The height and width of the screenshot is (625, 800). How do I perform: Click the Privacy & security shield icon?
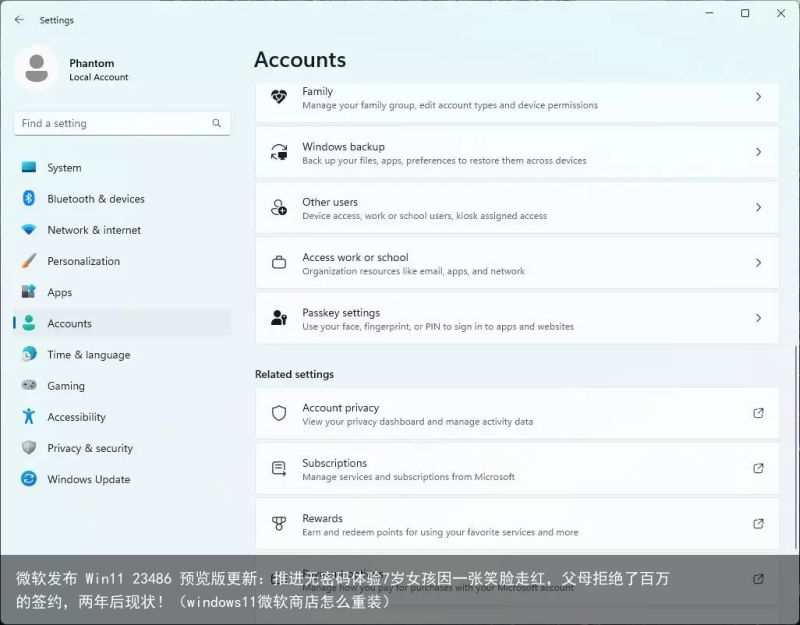pyautogui.click(x=29, y=447)
